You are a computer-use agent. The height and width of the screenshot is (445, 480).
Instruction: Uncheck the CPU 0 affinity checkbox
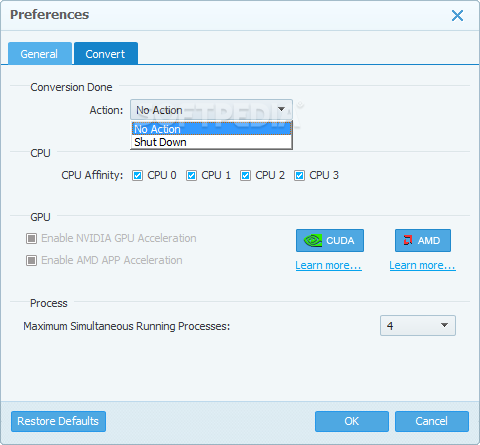pyautogui.click(x=137, y=175)
